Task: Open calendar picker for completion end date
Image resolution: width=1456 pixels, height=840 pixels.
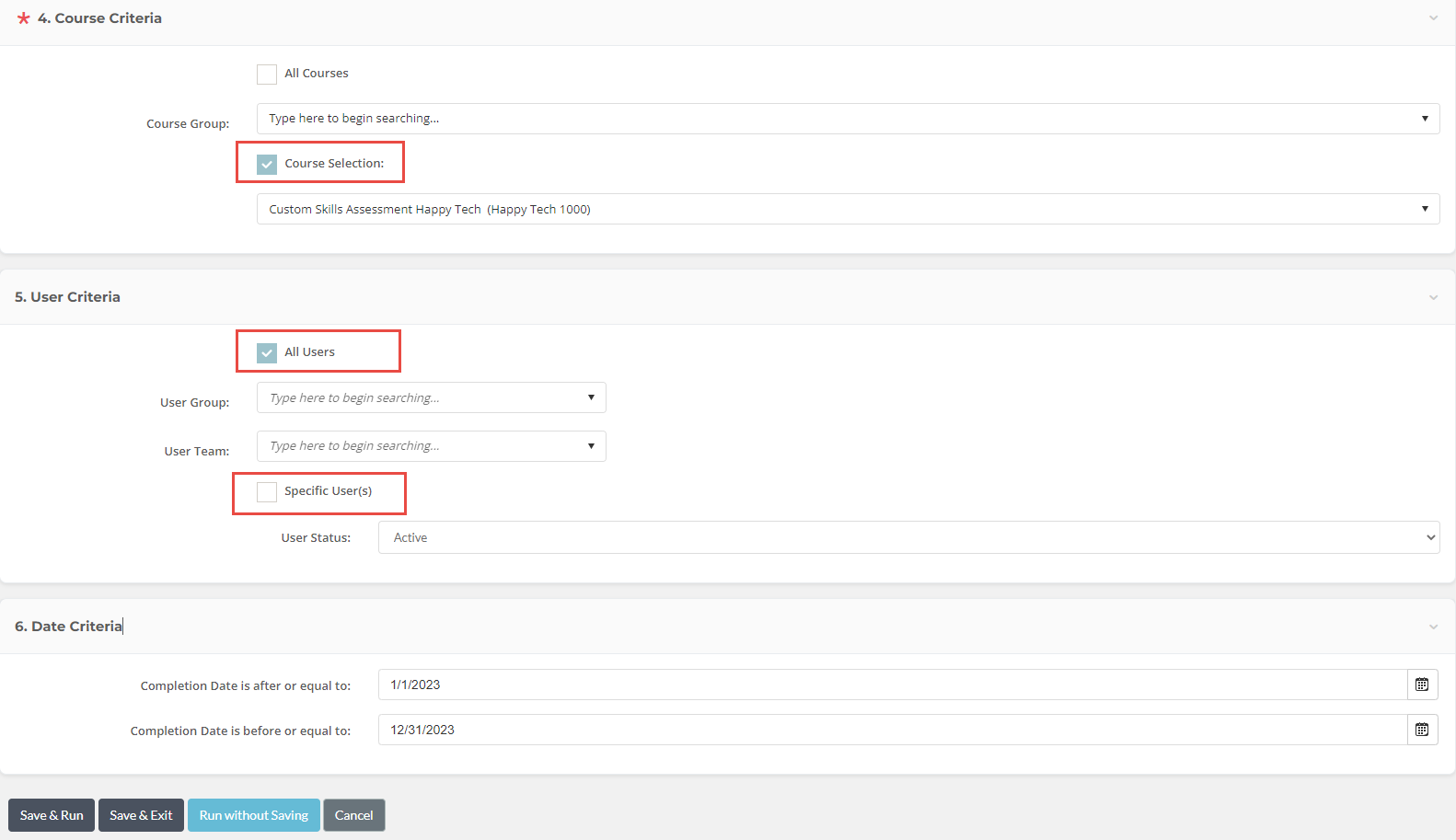Action: coord(1422,730)
